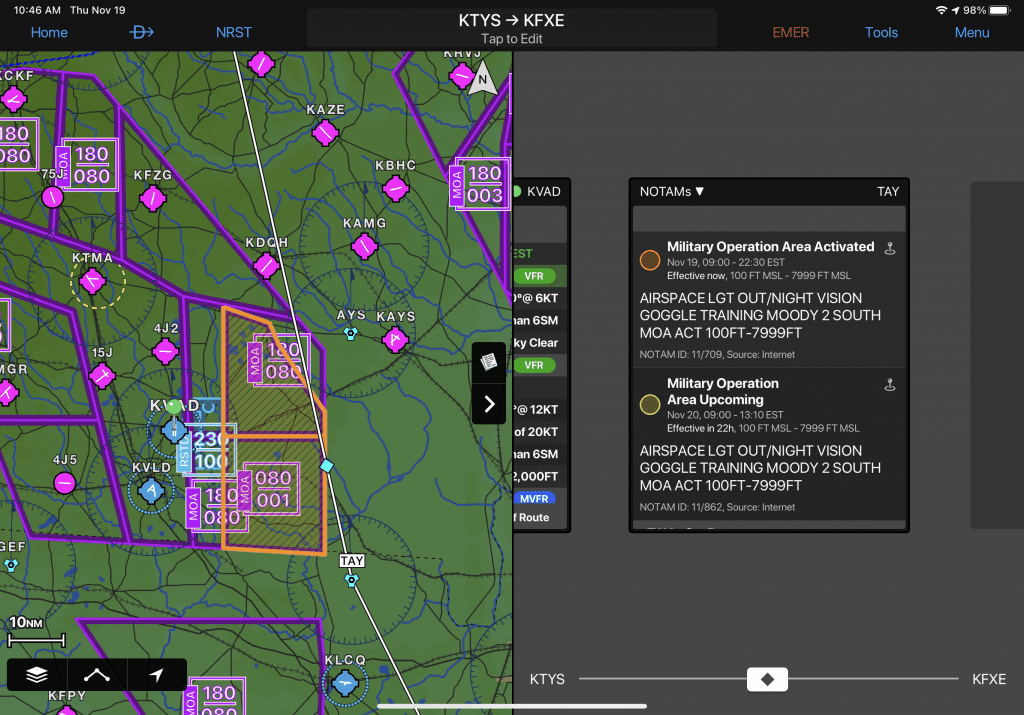Open the Tools menu
This screenshot has width=1024, height=715.
point(881,32)
